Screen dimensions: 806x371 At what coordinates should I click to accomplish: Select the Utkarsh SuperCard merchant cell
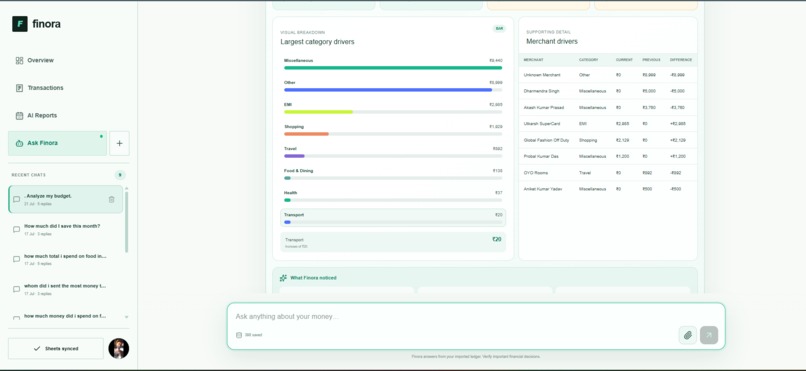point(542,124)
